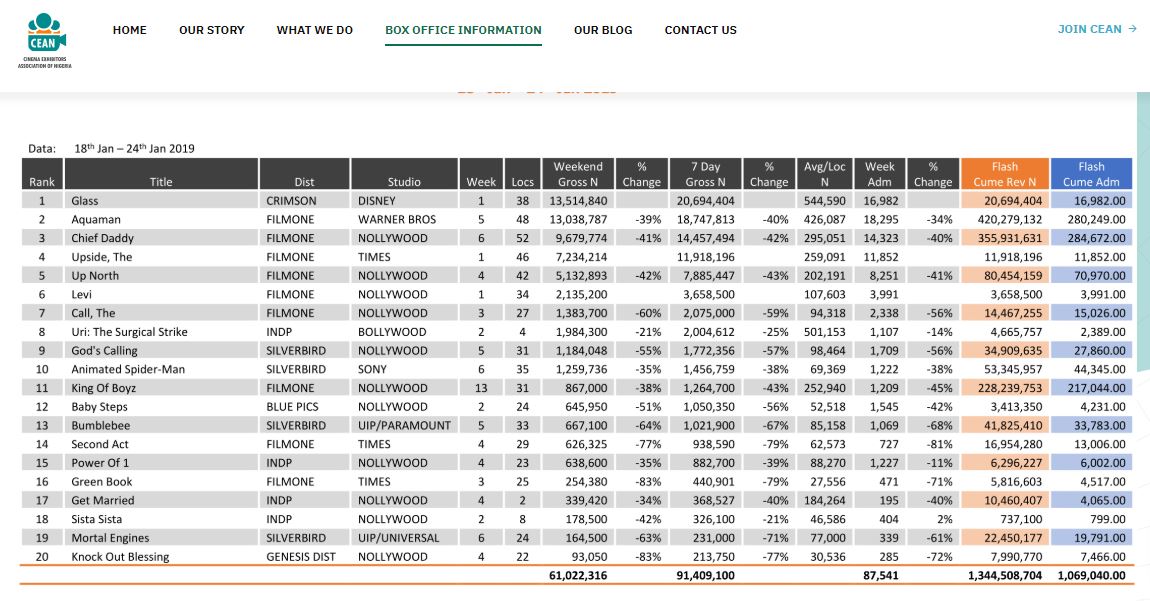Click BOLLYWOOD studio cell

[392, 332]
